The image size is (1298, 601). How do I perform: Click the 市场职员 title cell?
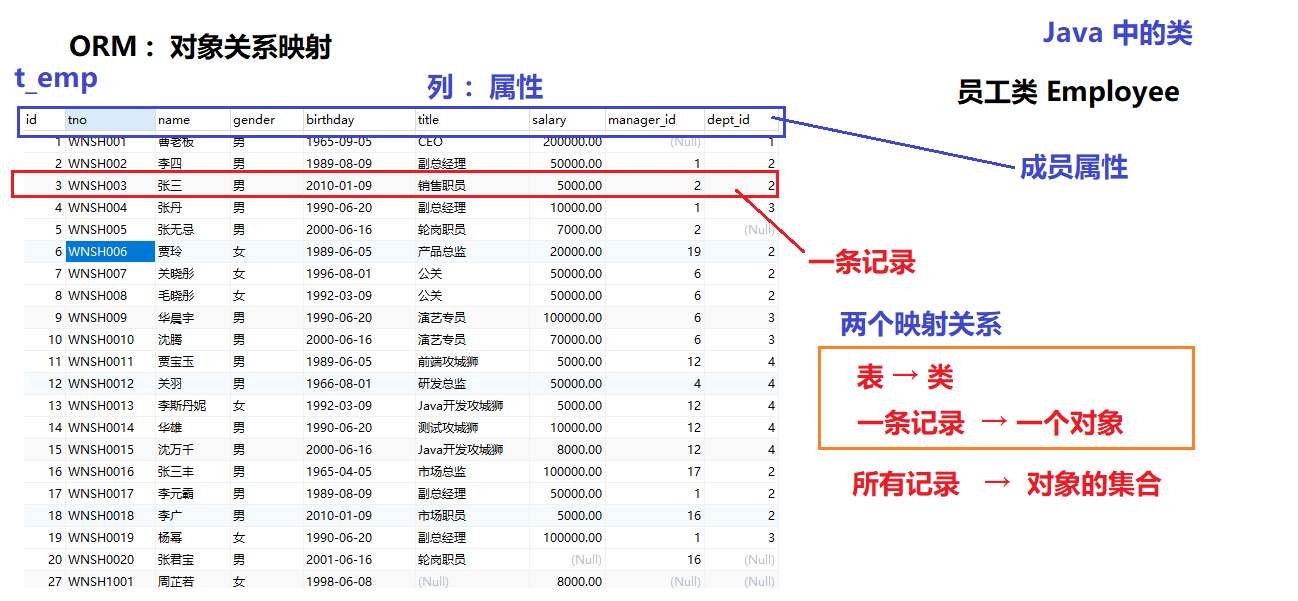[471, 515]
